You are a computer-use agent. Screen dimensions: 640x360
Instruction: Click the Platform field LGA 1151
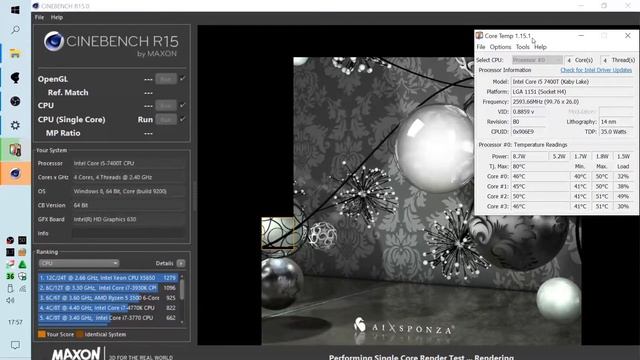pos(572,92)
